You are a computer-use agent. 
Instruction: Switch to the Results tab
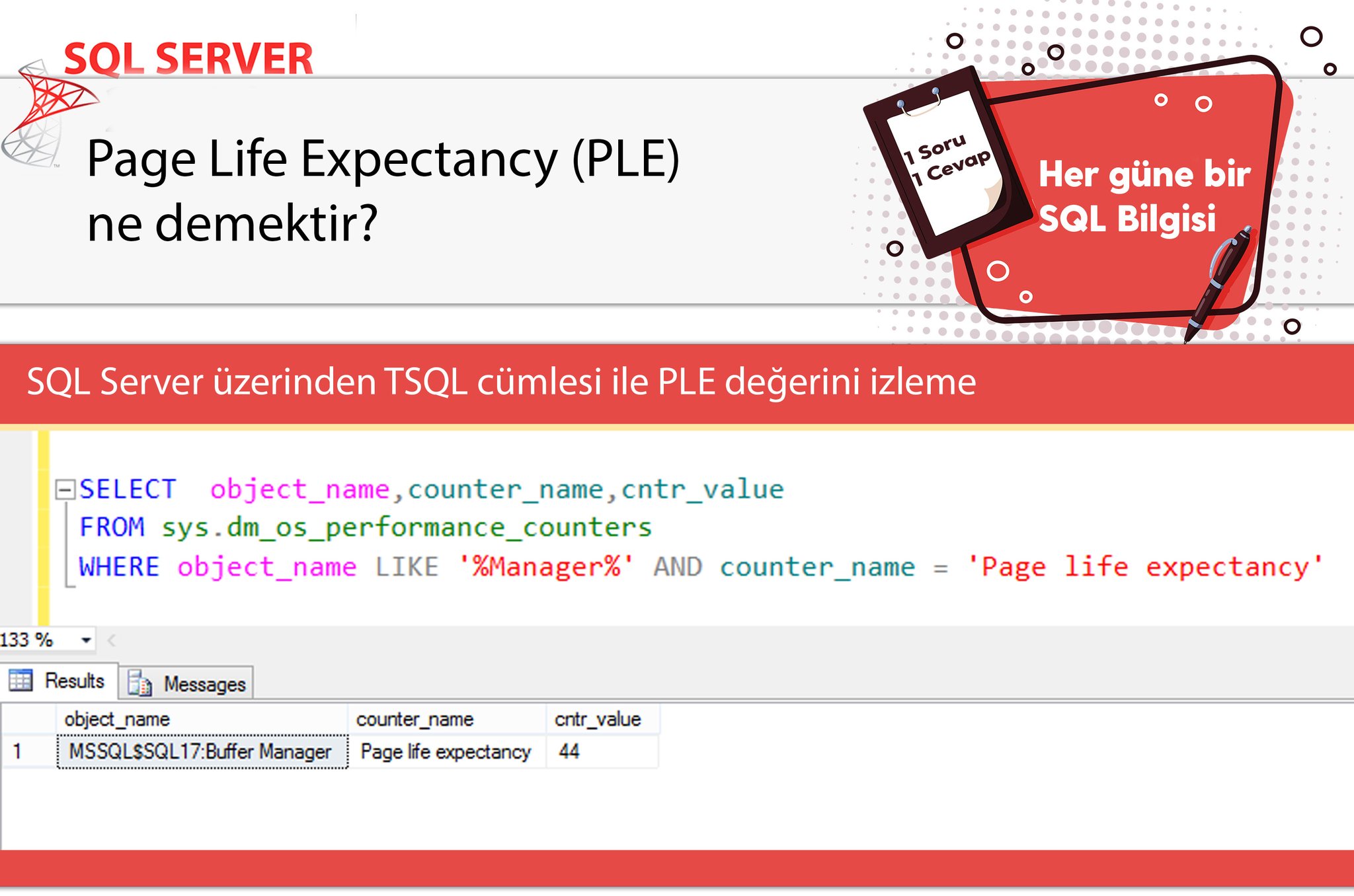coord(74,681)
